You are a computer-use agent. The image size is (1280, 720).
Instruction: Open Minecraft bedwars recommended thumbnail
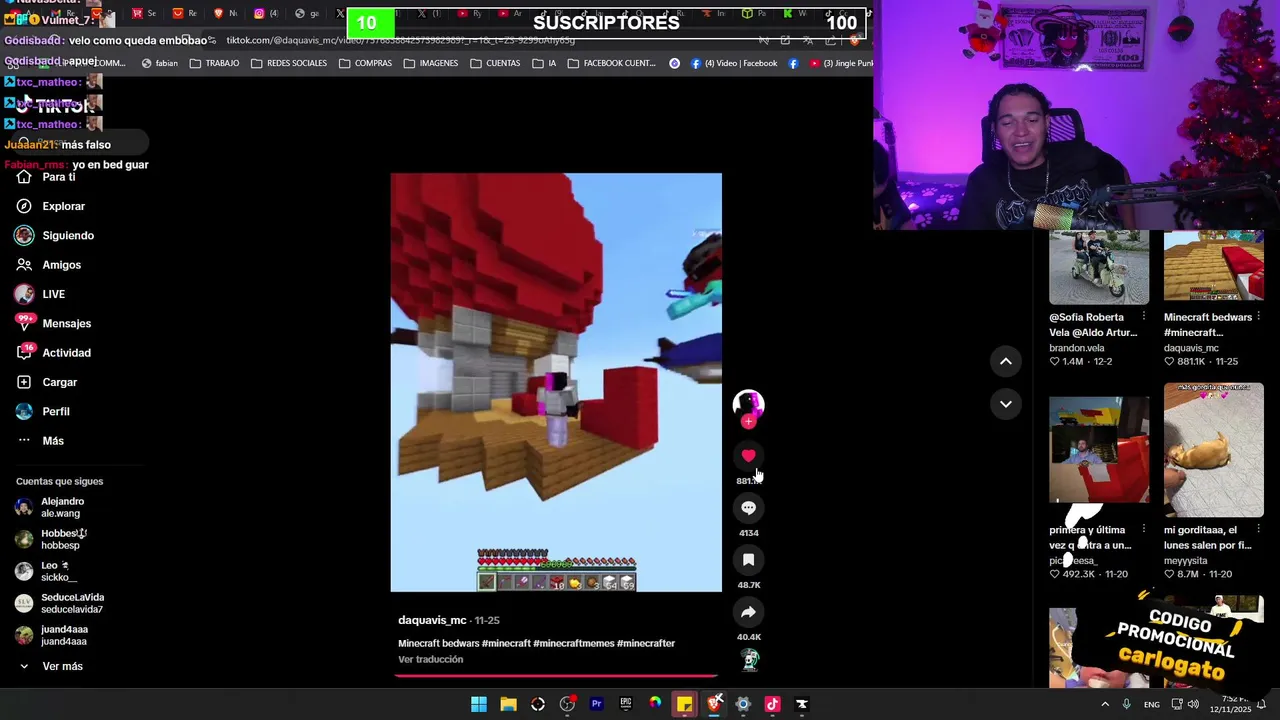click(x=1213, y=267)
